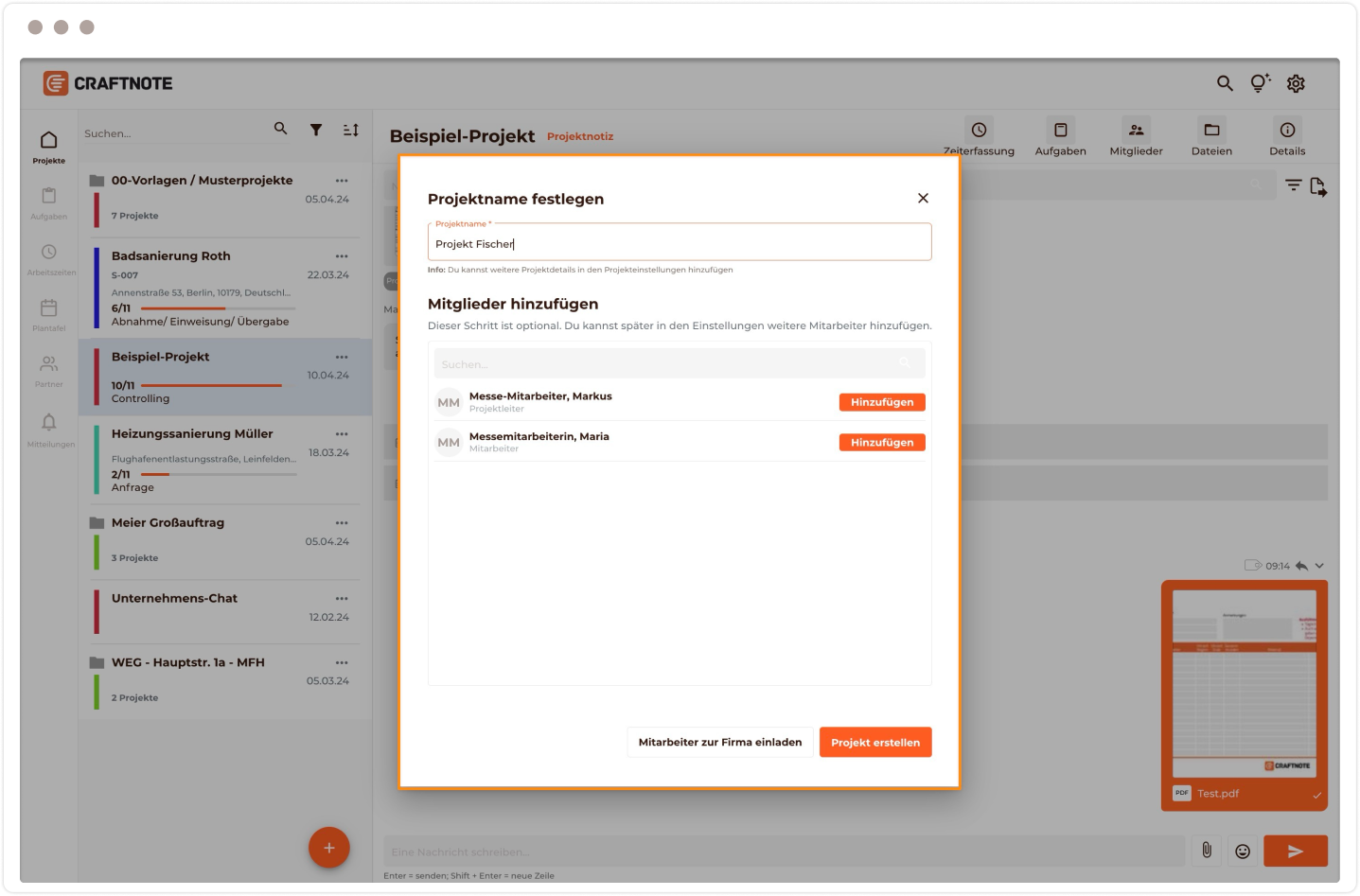Open the Dateien folder icon
Screen dimensions: 1360x896
click(x=1211, y=131)
